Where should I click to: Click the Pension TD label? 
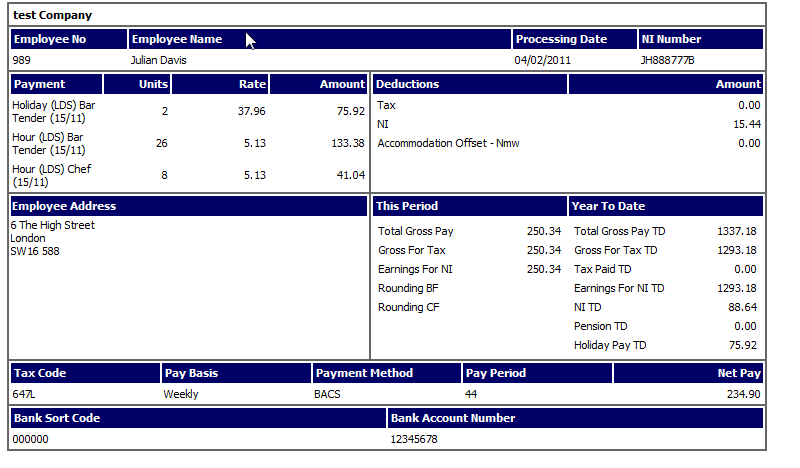point(601,326)
